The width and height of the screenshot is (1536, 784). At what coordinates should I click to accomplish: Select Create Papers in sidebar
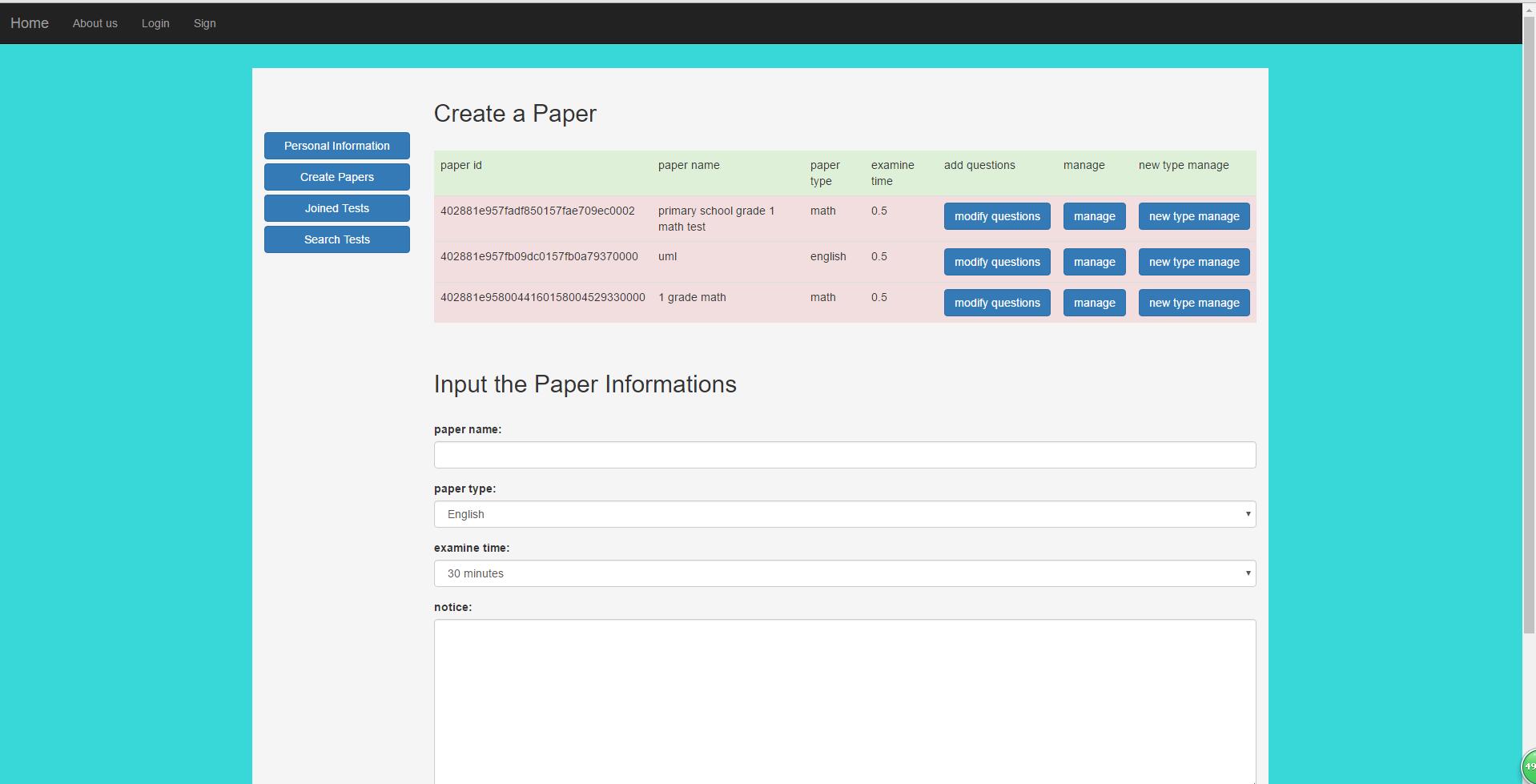tap(337, 177)
